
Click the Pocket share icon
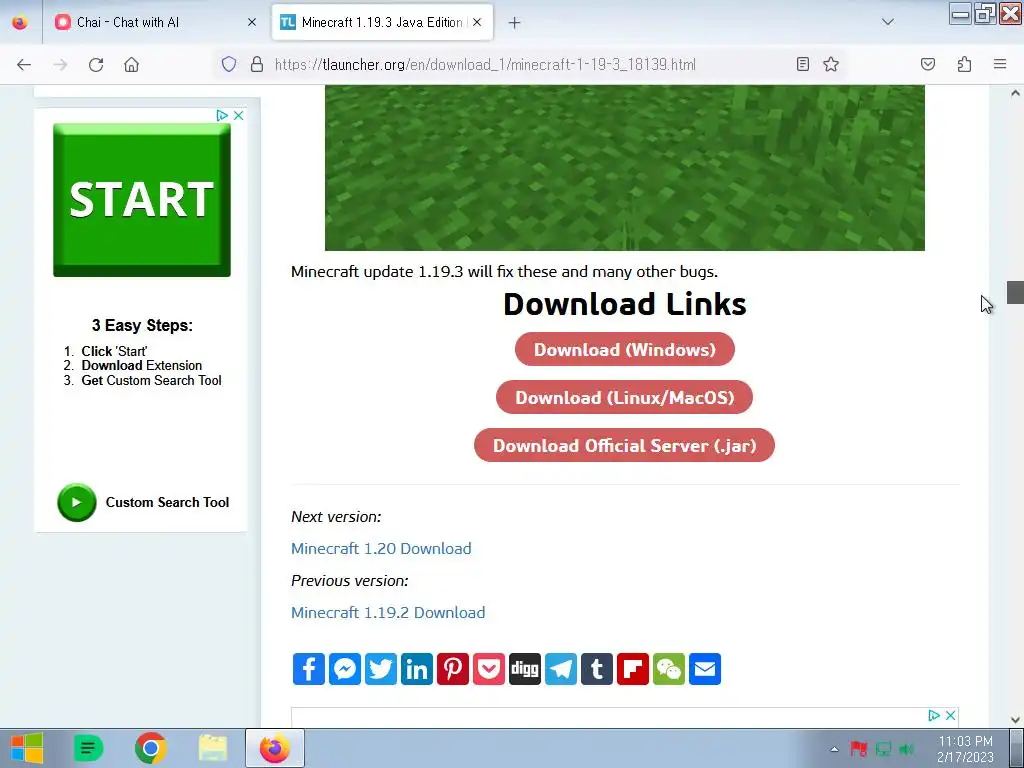(489, 669)
